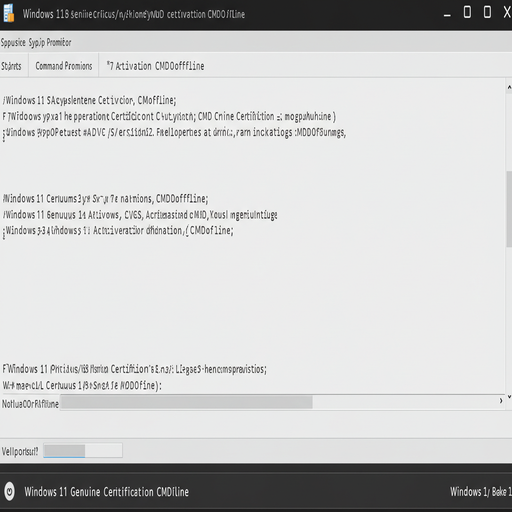This screenshot has width=512, height=512.
Task: Open the 'Sppusice' menu item
Action: (13, 43)
